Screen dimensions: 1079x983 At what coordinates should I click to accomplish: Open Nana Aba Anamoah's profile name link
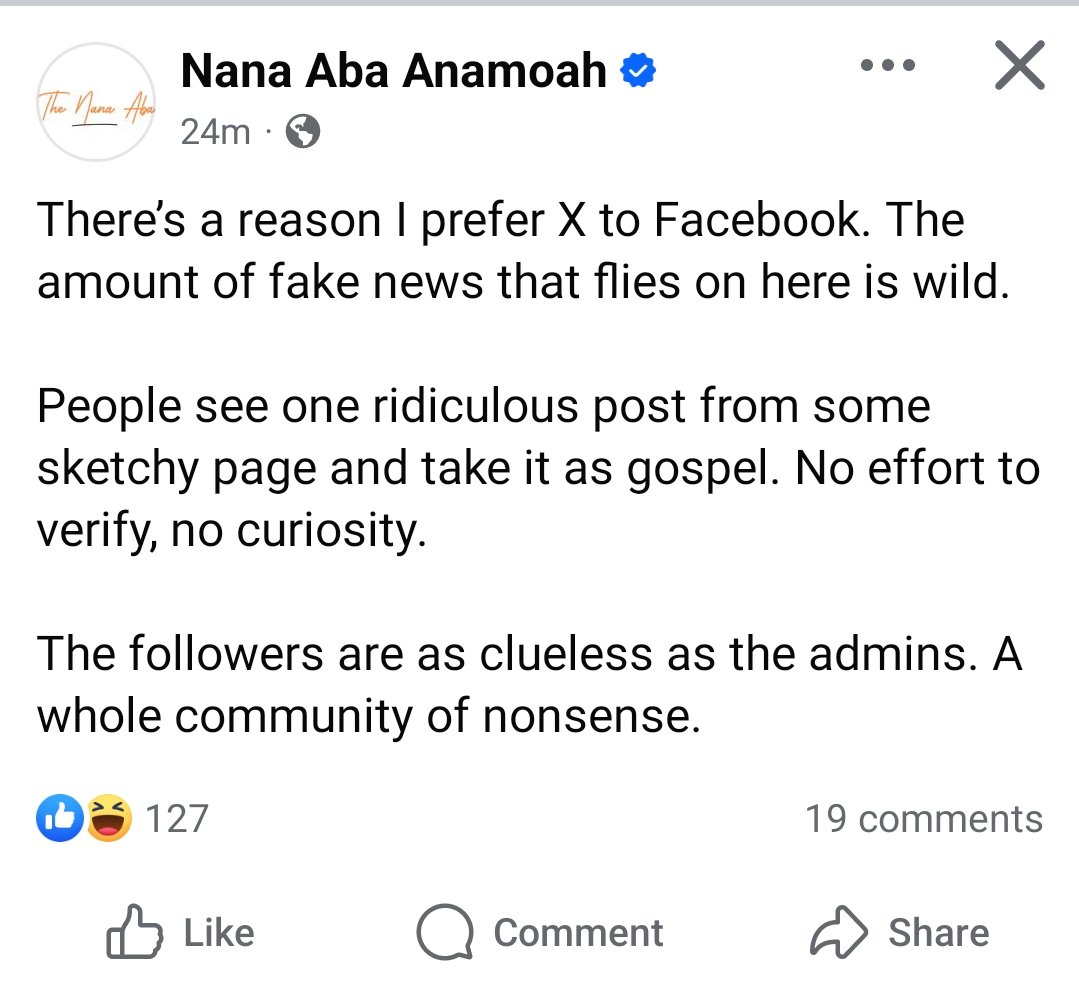pos(393,72)
